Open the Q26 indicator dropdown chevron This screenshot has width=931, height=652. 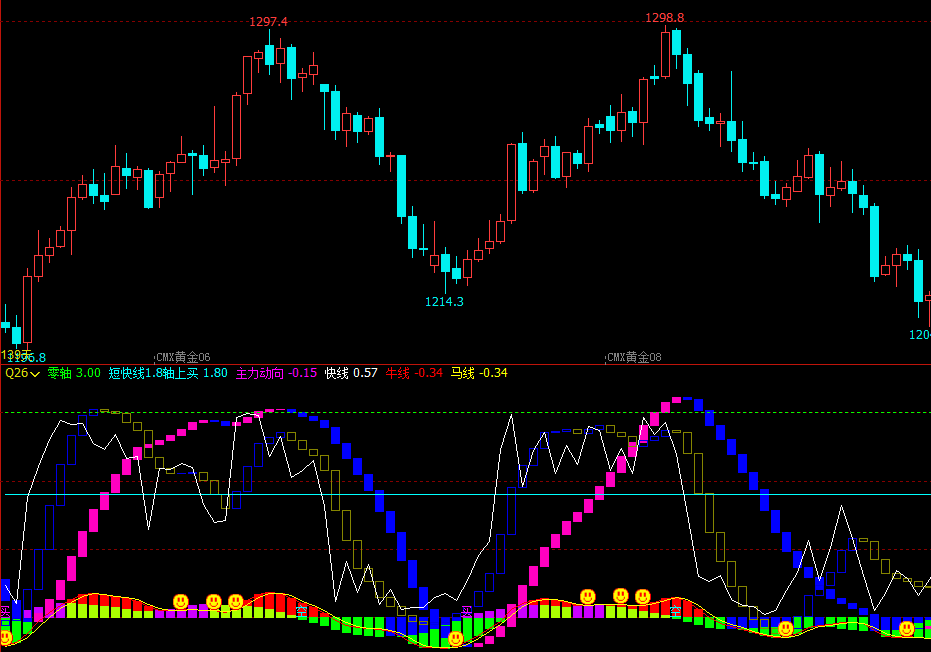point(34,374)
